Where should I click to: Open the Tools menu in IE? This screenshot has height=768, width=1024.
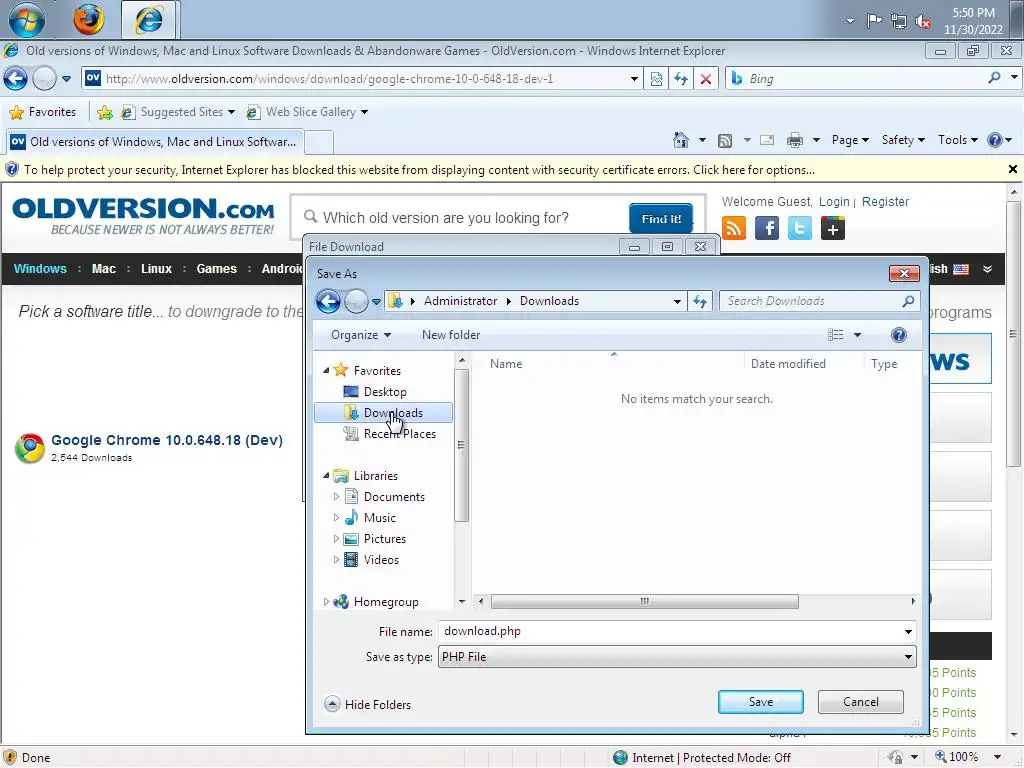point(957,140)
